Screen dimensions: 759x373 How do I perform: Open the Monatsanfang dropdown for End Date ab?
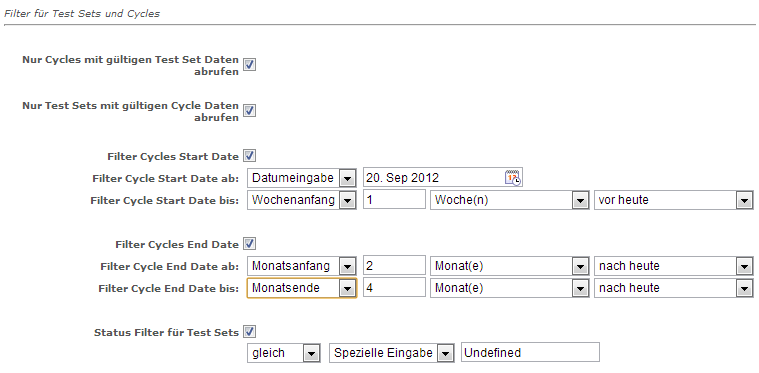302,266
